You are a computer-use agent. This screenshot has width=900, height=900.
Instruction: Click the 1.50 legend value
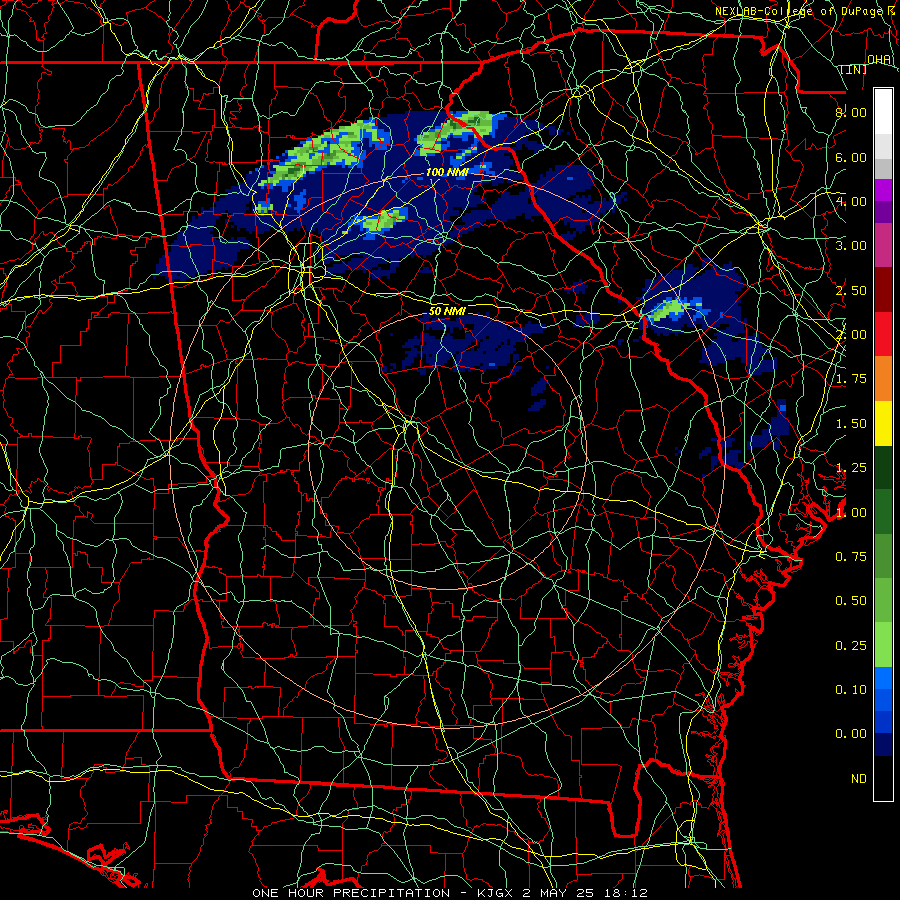click(x=851, y=424)
